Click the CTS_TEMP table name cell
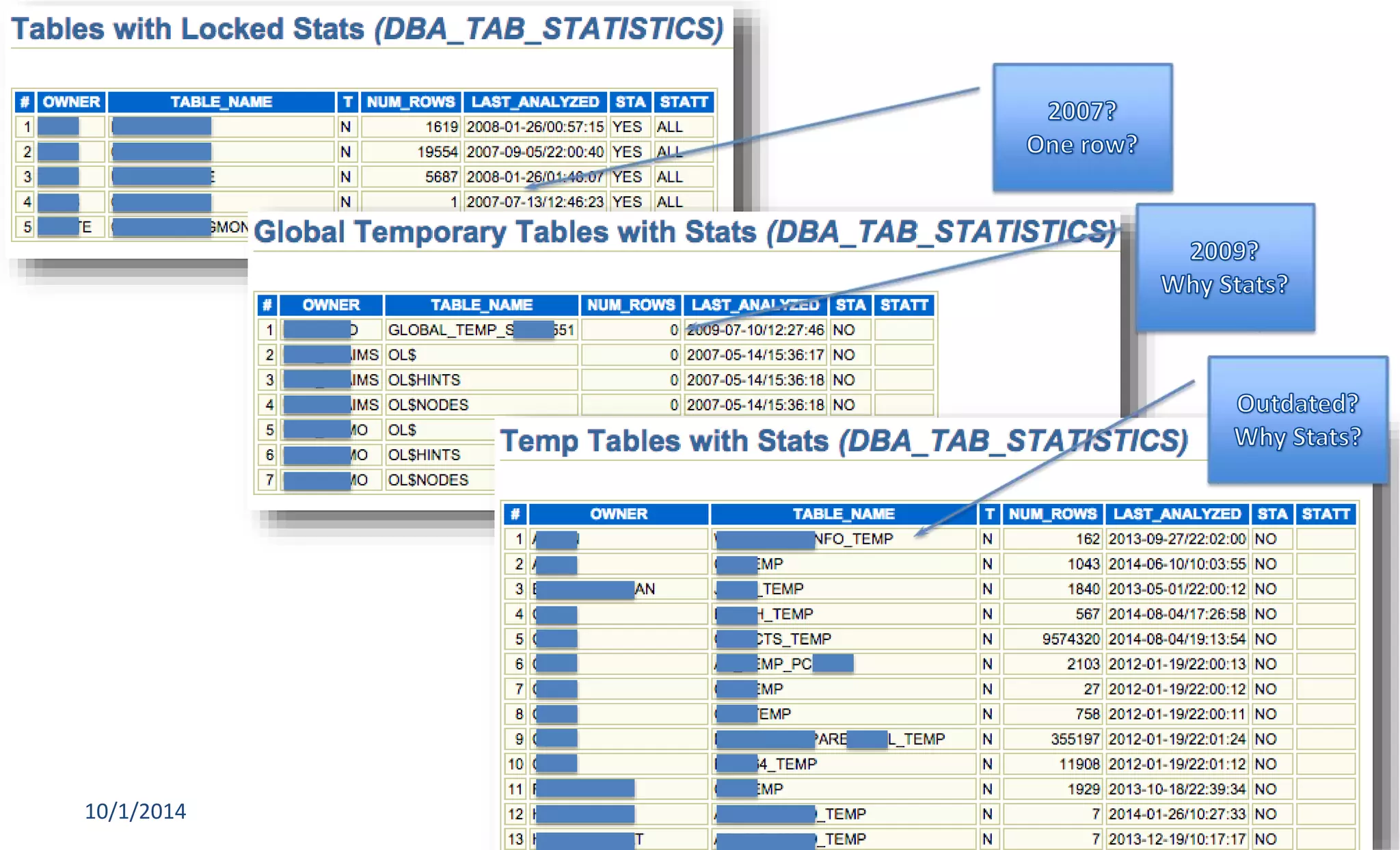The image size is (1400, 850). 793,639
